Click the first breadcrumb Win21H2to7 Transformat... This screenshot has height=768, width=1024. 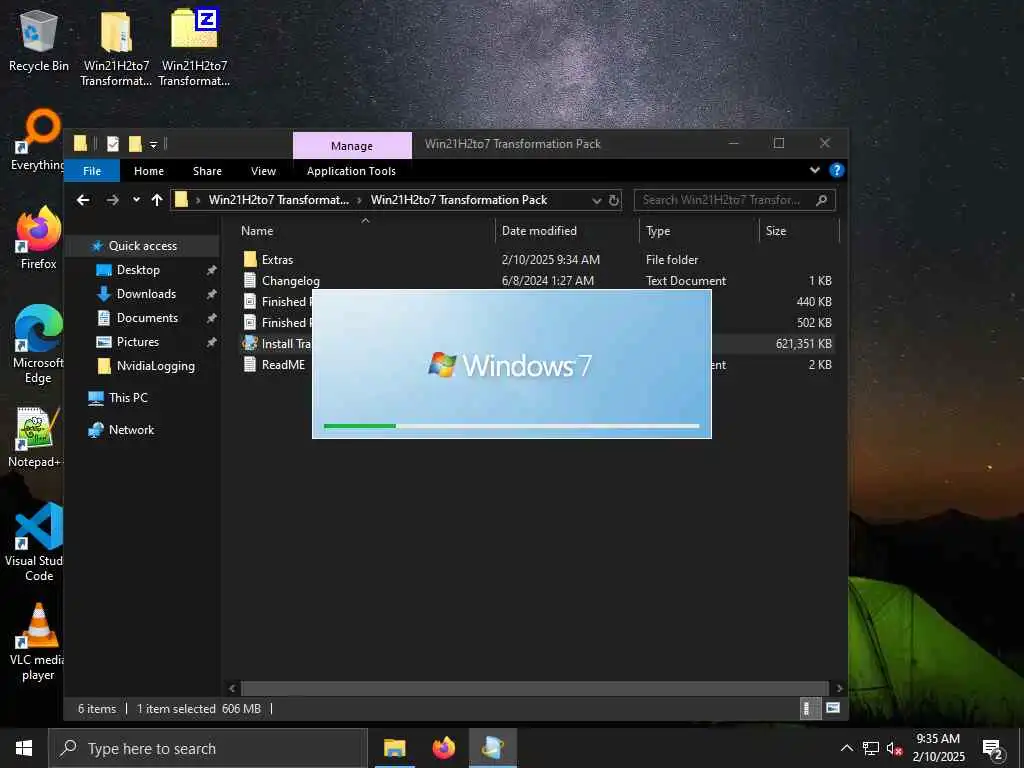tap(278, 200)
